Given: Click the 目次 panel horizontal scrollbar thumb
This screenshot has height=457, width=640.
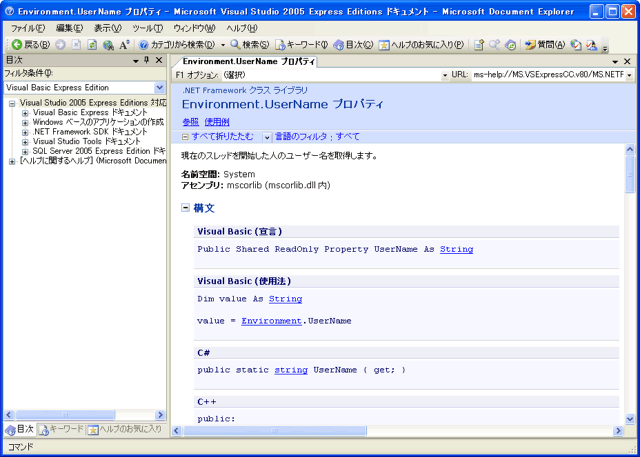Looking at the screenshot, I should 65,415.
